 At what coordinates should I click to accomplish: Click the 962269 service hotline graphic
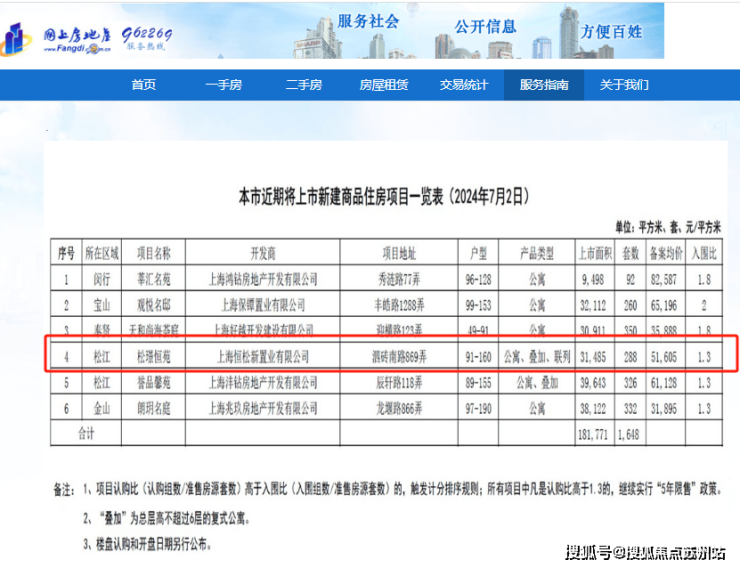147,37
